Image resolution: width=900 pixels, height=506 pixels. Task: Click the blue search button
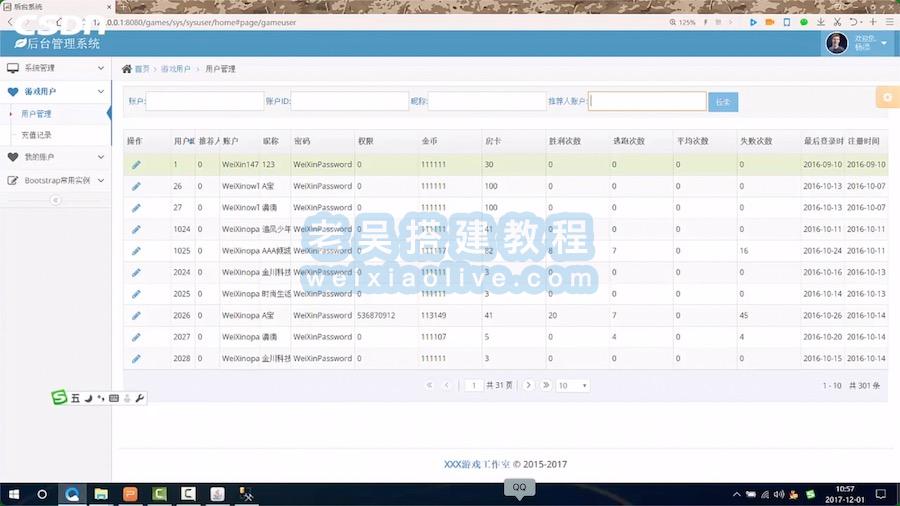pyautogui.click(x=723, y=102)
